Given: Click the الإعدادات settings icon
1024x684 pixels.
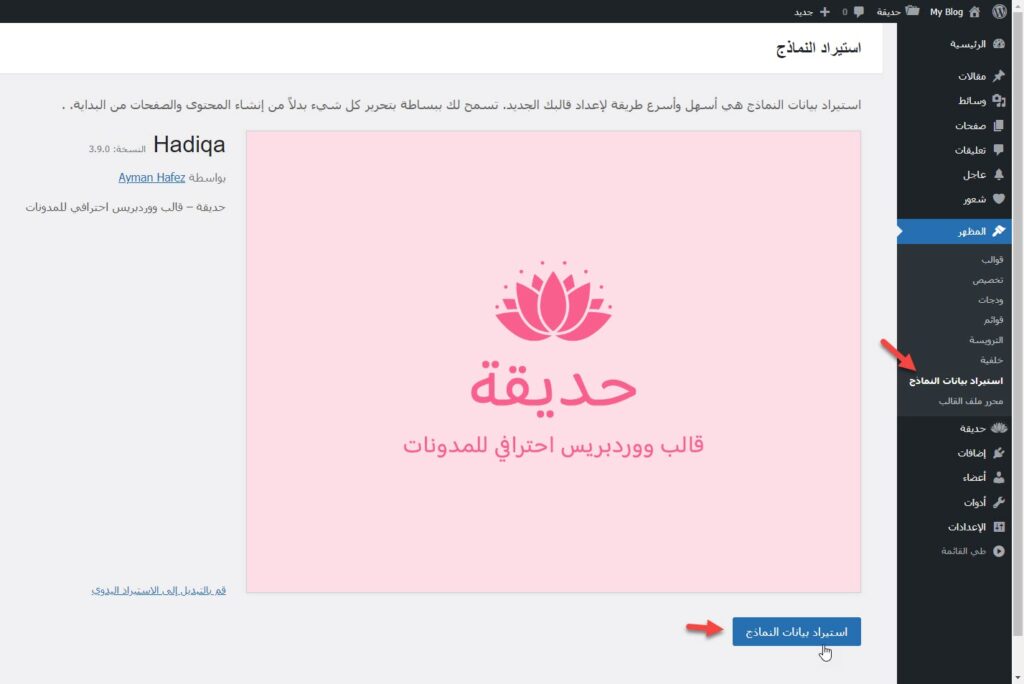Looking at the screenshot, I should (999, 527).
